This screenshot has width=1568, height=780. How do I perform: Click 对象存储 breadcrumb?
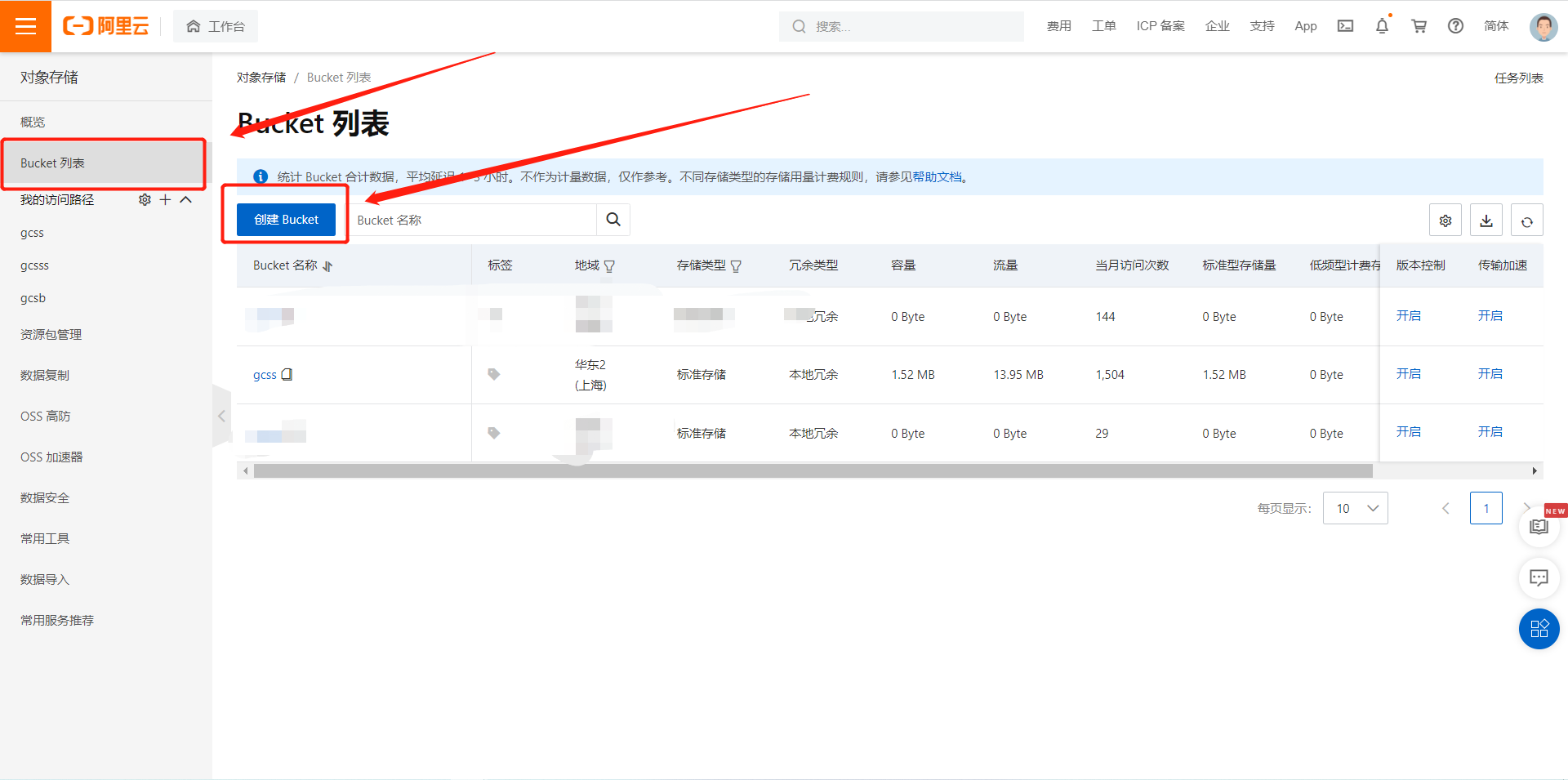(261, 77)
